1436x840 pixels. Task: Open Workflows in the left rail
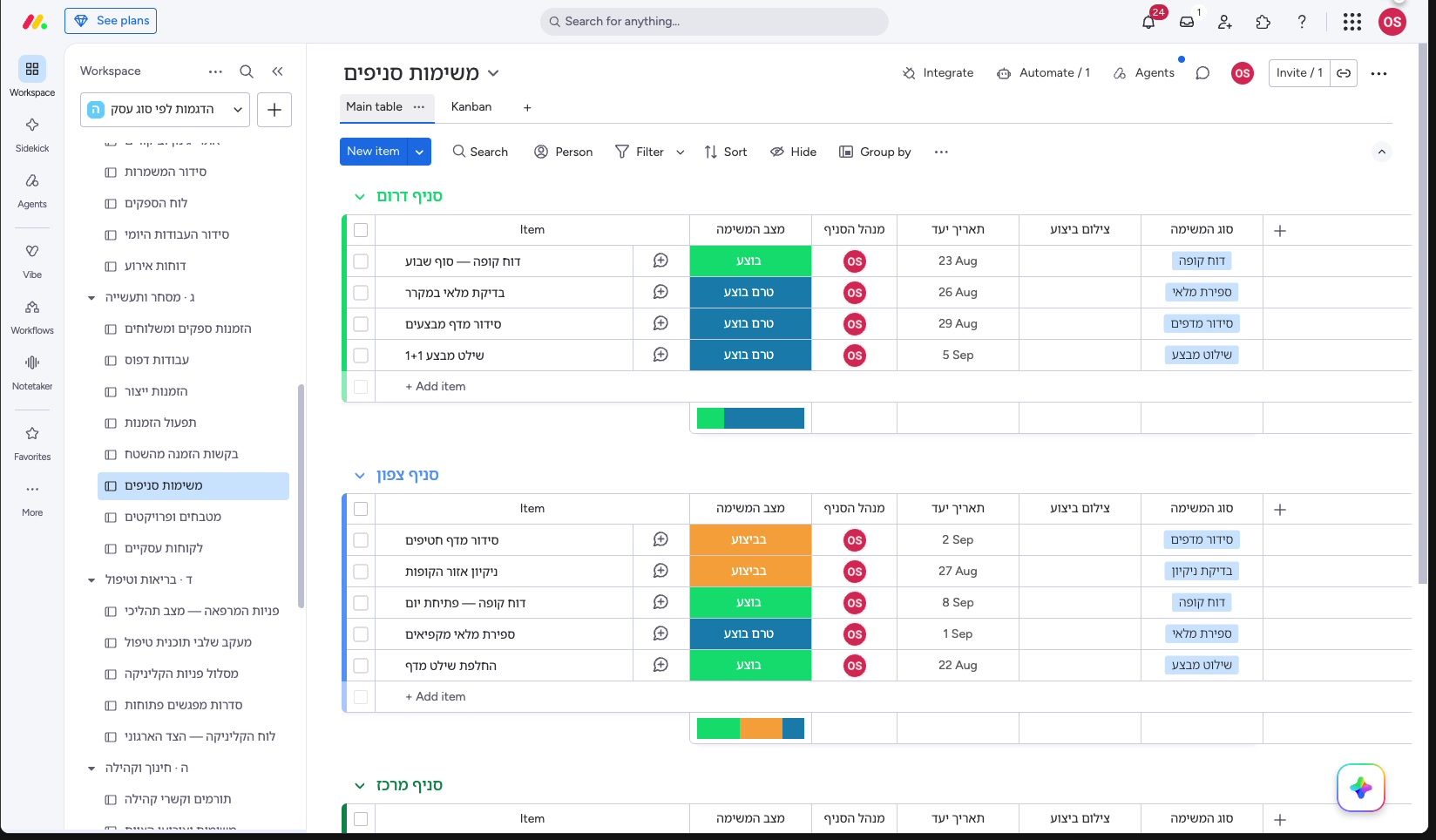32,315
